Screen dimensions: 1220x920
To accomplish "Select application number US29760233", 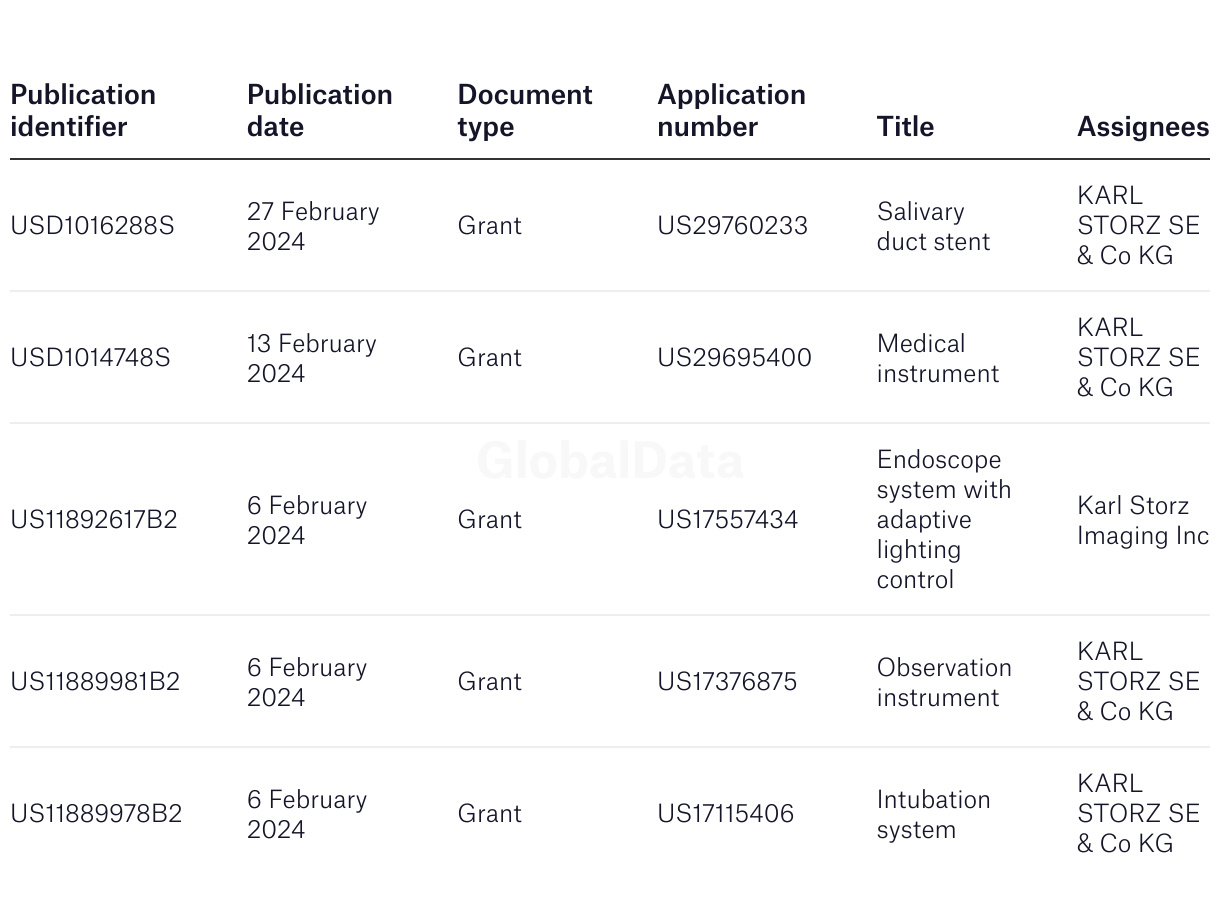I will pos(732,225).
